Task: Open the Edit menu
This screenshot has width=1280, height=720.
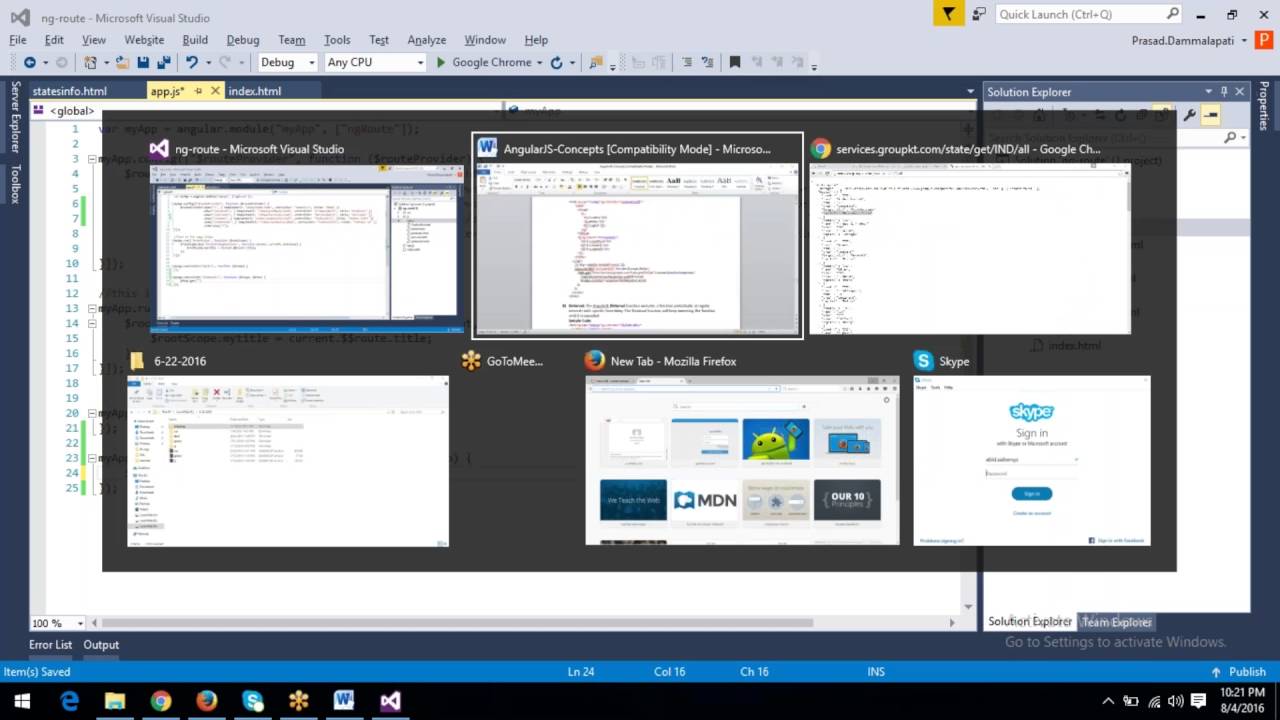Action: click(54, 40)
